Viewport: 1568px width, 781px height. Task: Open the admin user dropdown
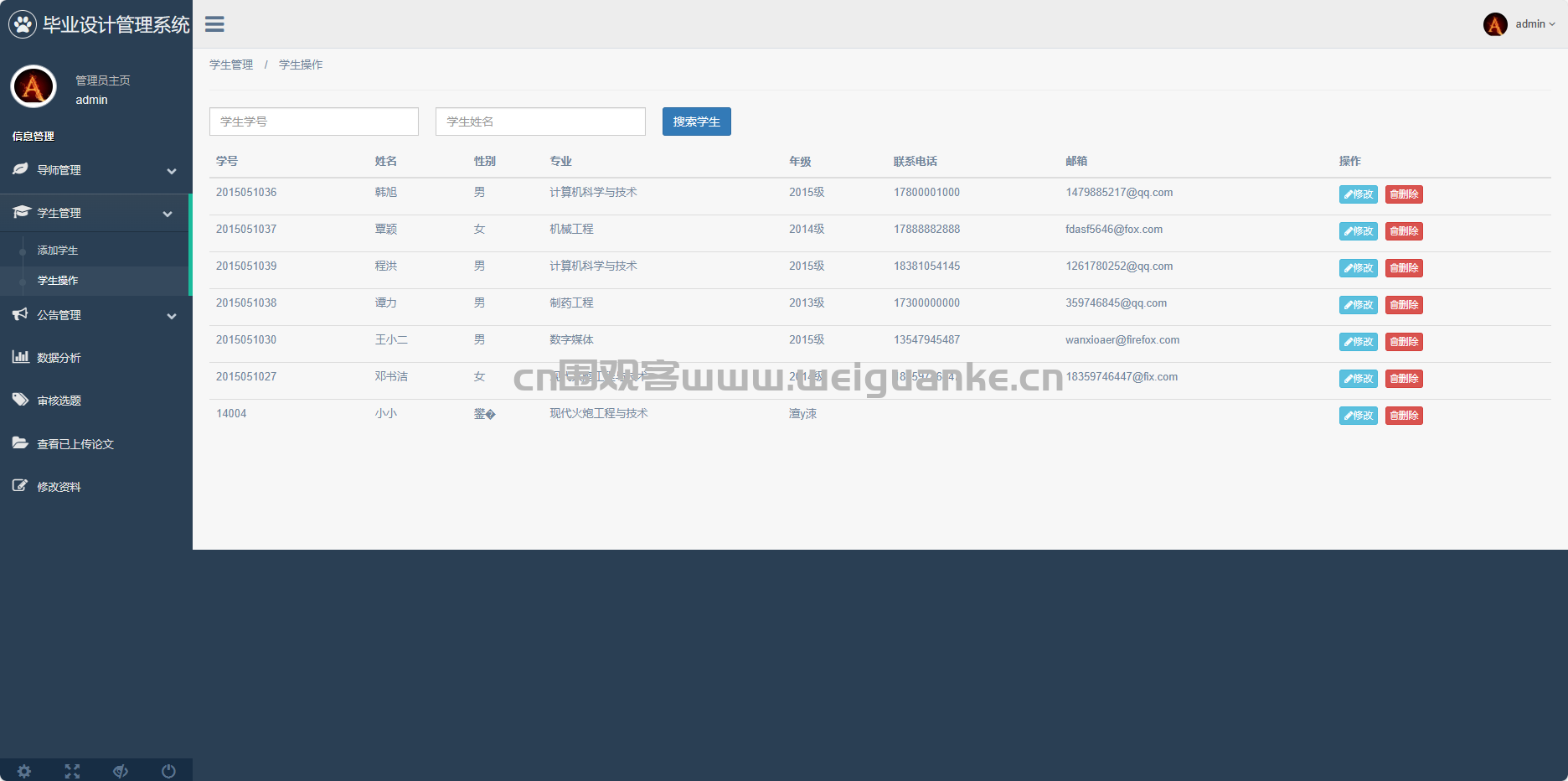click(x=1519, y=24)
